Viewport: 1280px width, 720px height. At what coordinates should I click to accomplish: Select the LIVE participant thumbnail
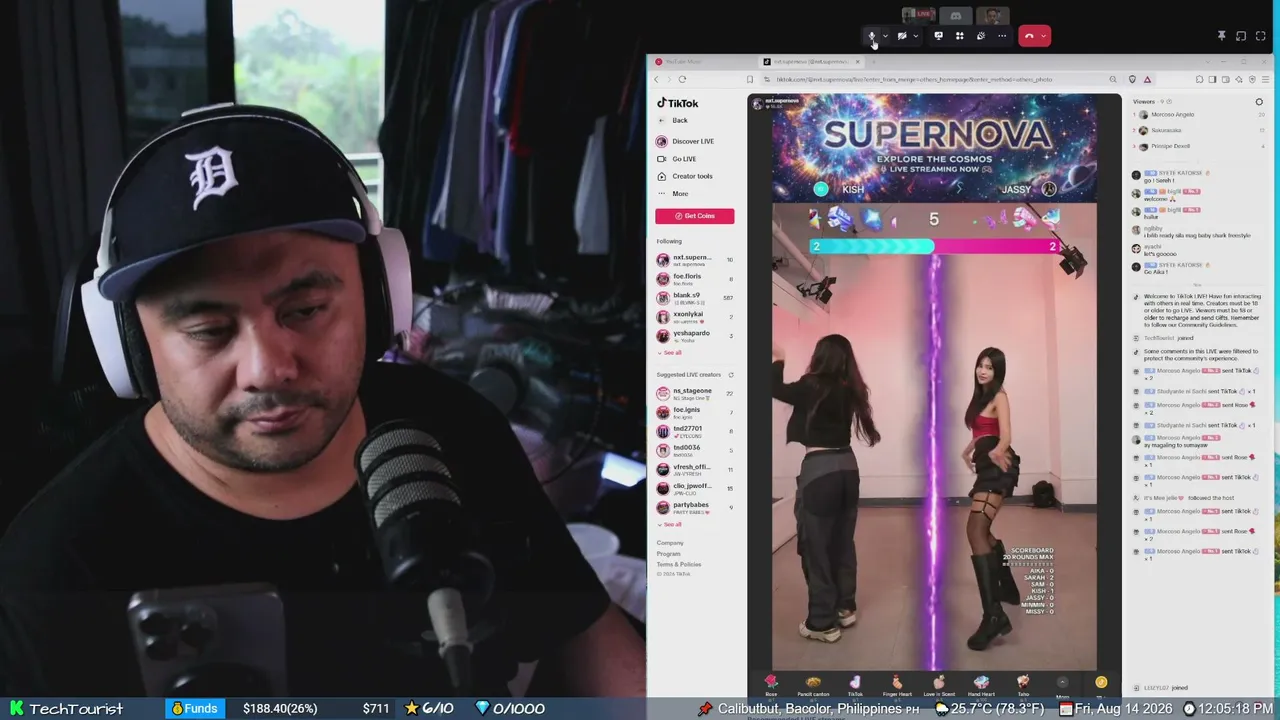click(918, 15)
